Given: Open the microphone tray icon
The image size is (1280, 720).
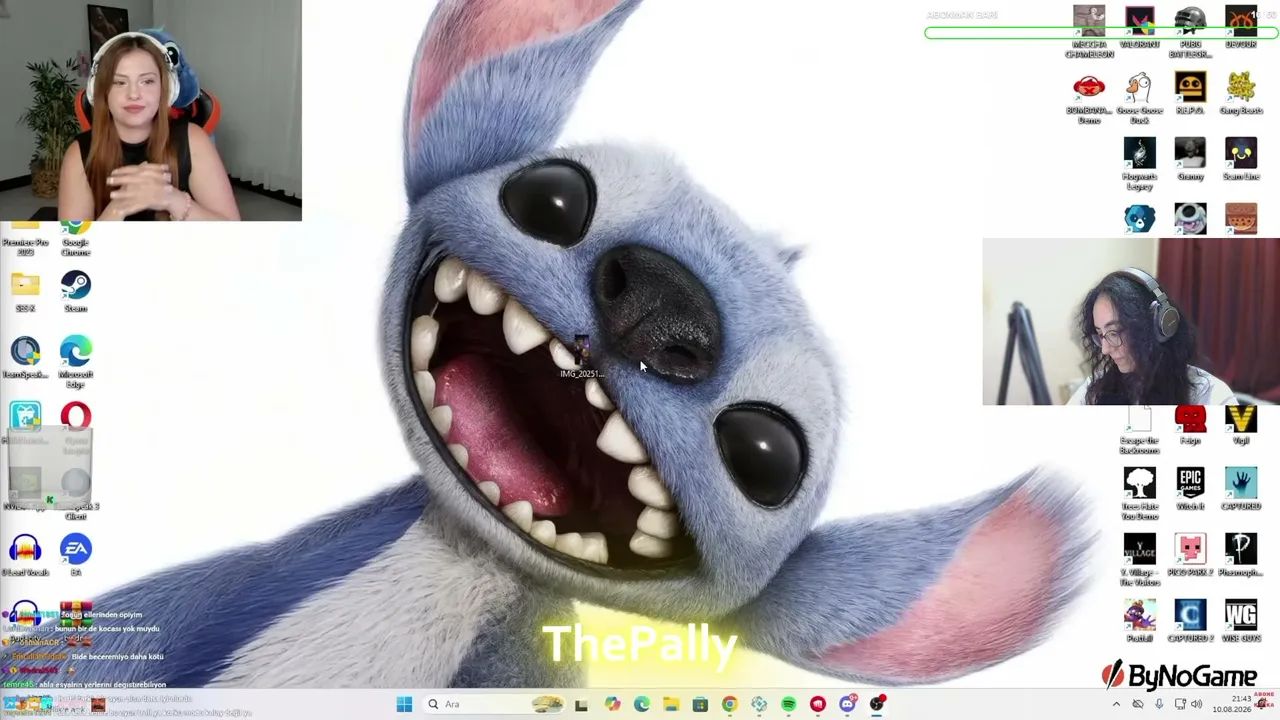Looking at the screenshot, I should (x=1158, y=704).
